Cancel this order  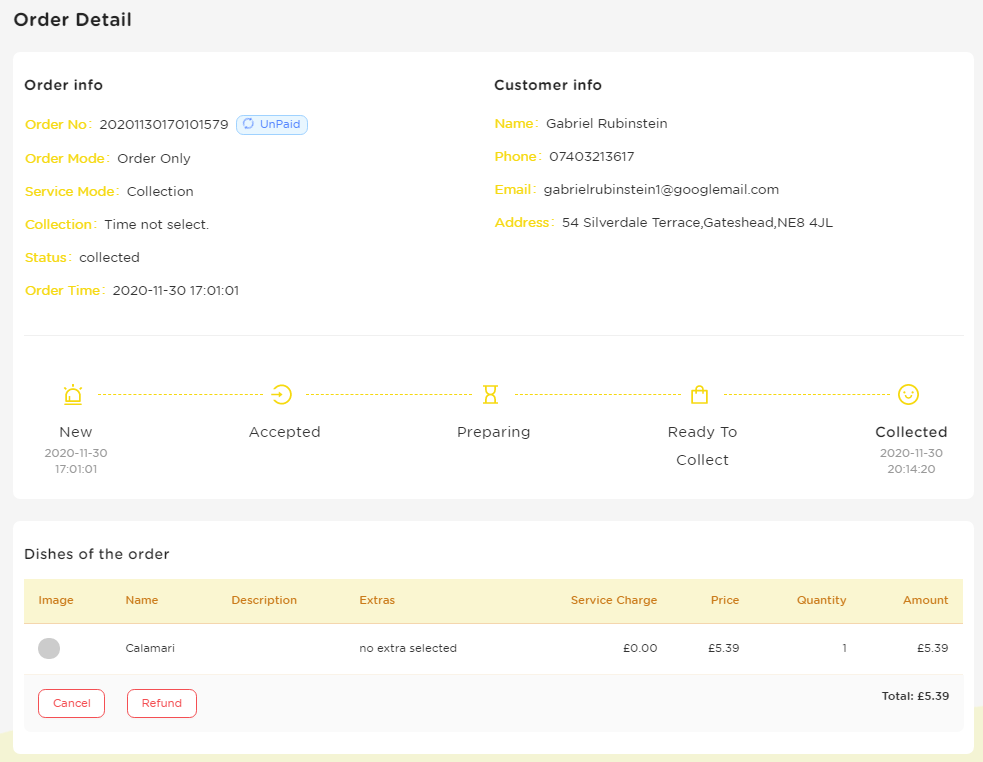(71, 703)
